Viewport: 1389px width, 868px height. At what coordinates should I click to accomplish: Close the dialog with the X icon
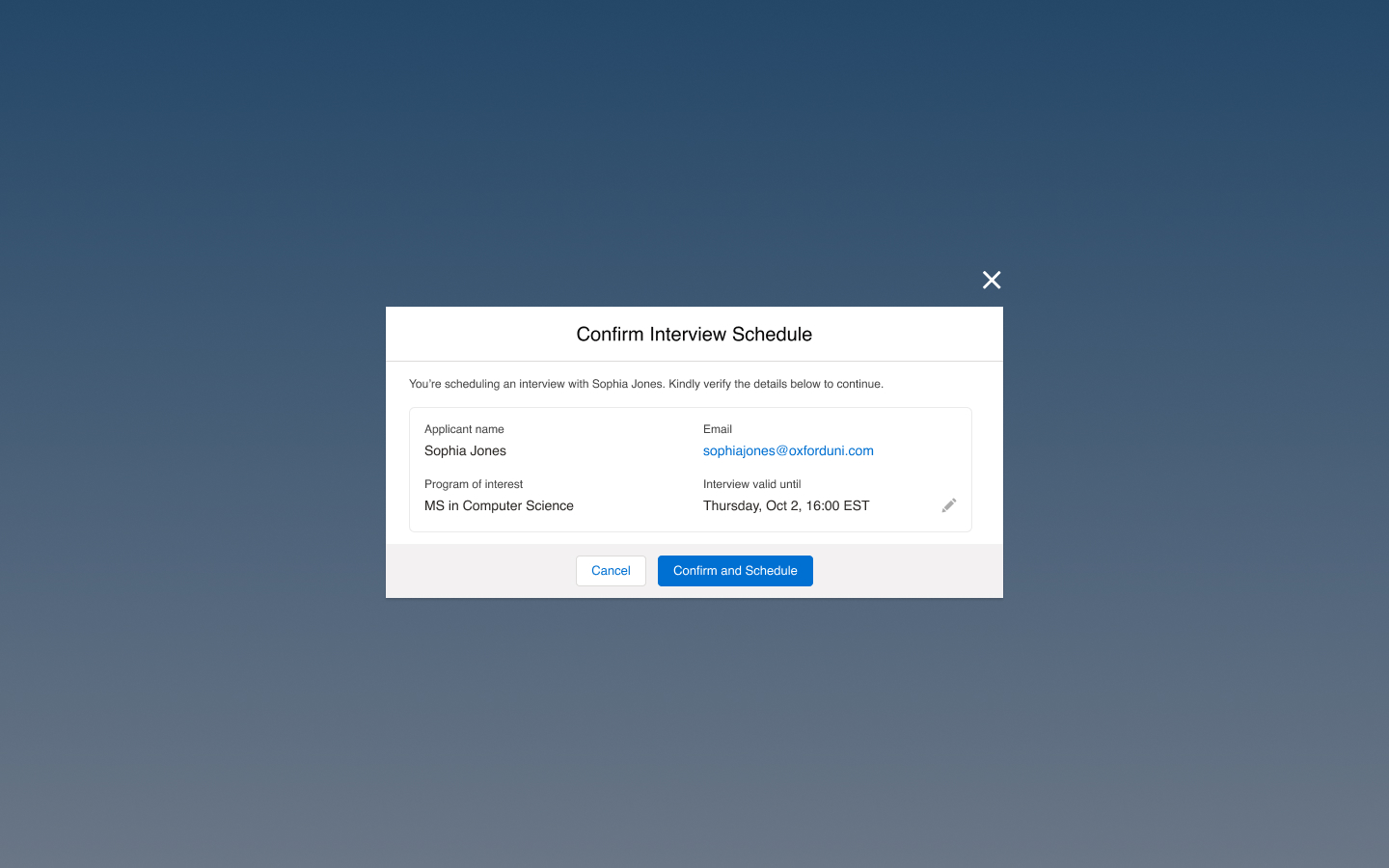(x=992, y=280)
